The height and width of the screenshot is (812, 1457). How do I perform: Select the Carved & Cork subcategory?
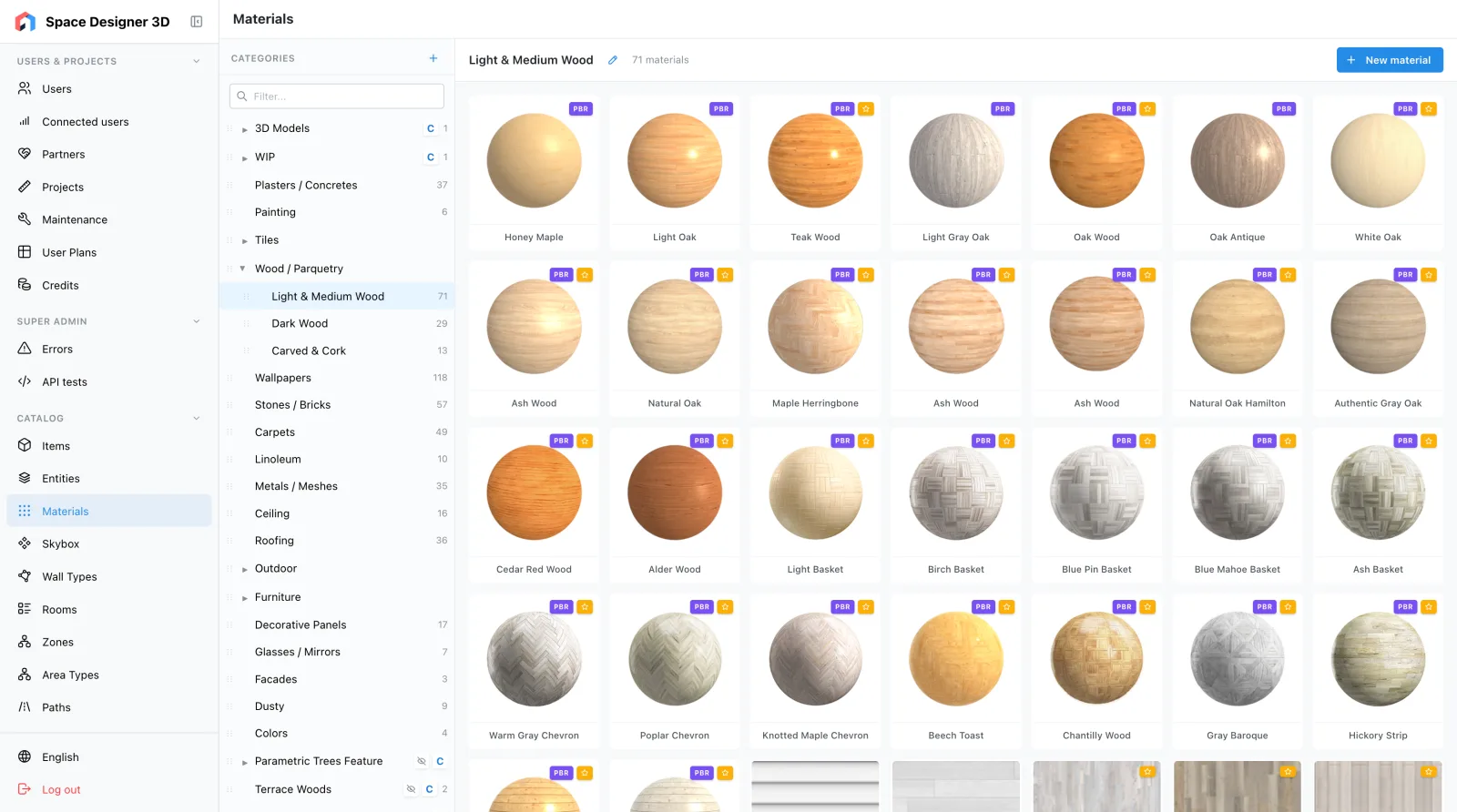pyautogui.click(x=337, y=350)
